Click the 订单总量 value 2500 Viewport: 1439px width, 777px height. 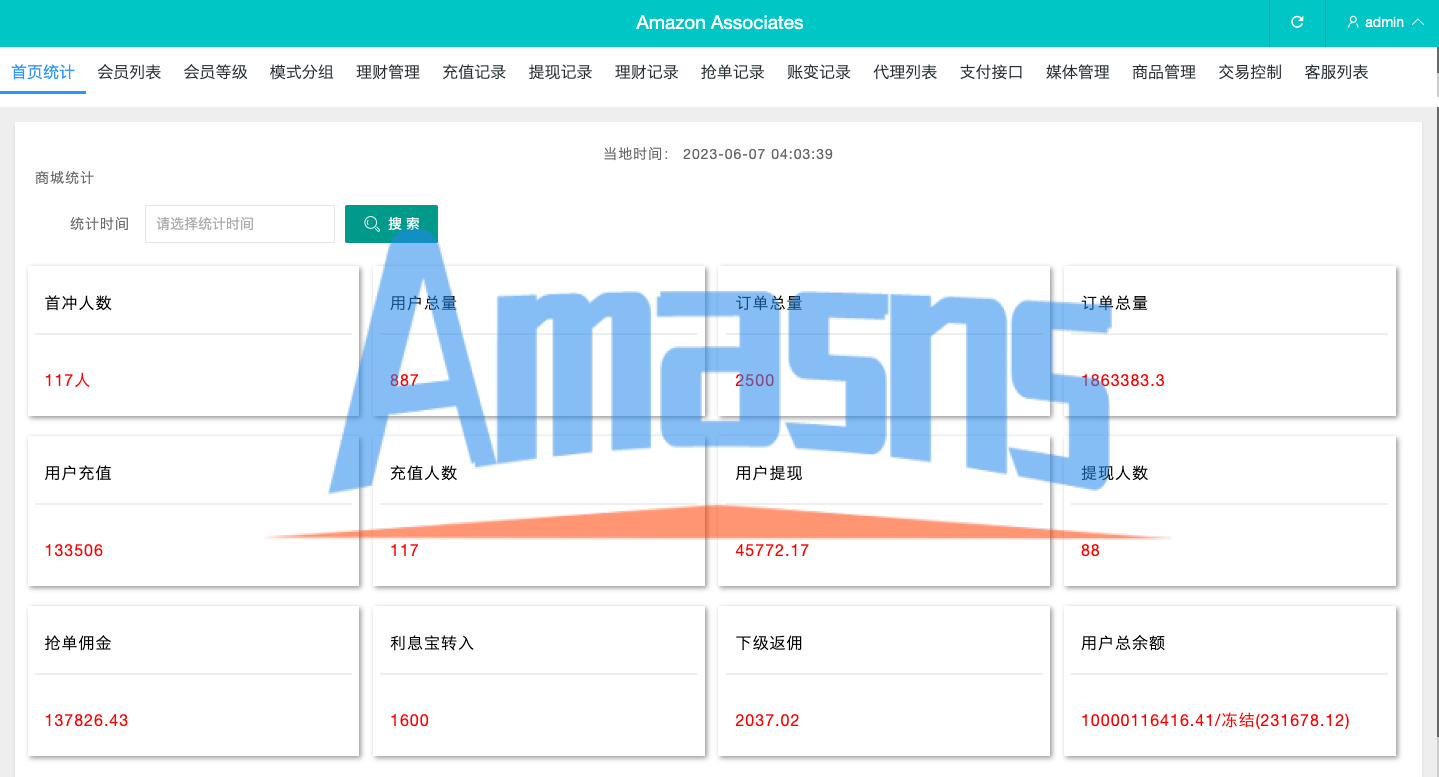tap(755, 380)
